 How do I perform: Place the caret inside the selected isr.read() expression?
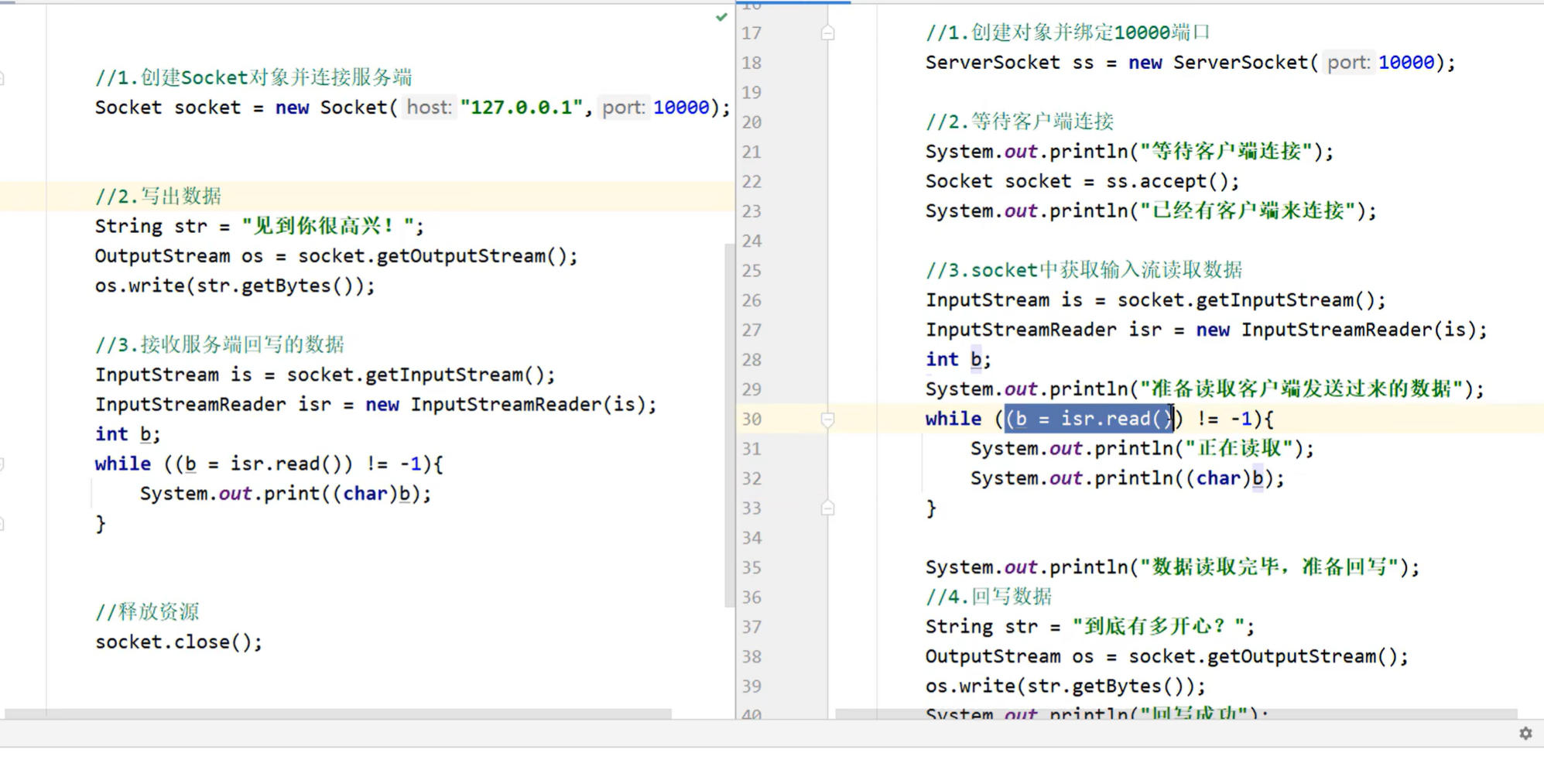pyautogui.click(x=1087, y=419)
